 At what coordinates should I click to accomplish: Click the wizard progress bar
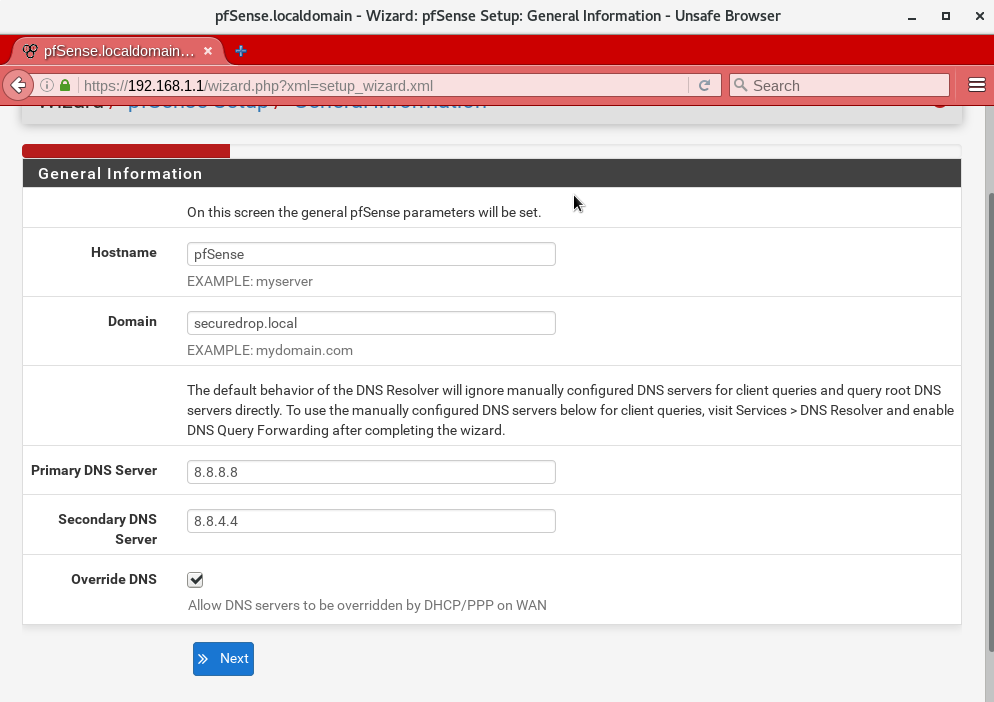(126, 150)
